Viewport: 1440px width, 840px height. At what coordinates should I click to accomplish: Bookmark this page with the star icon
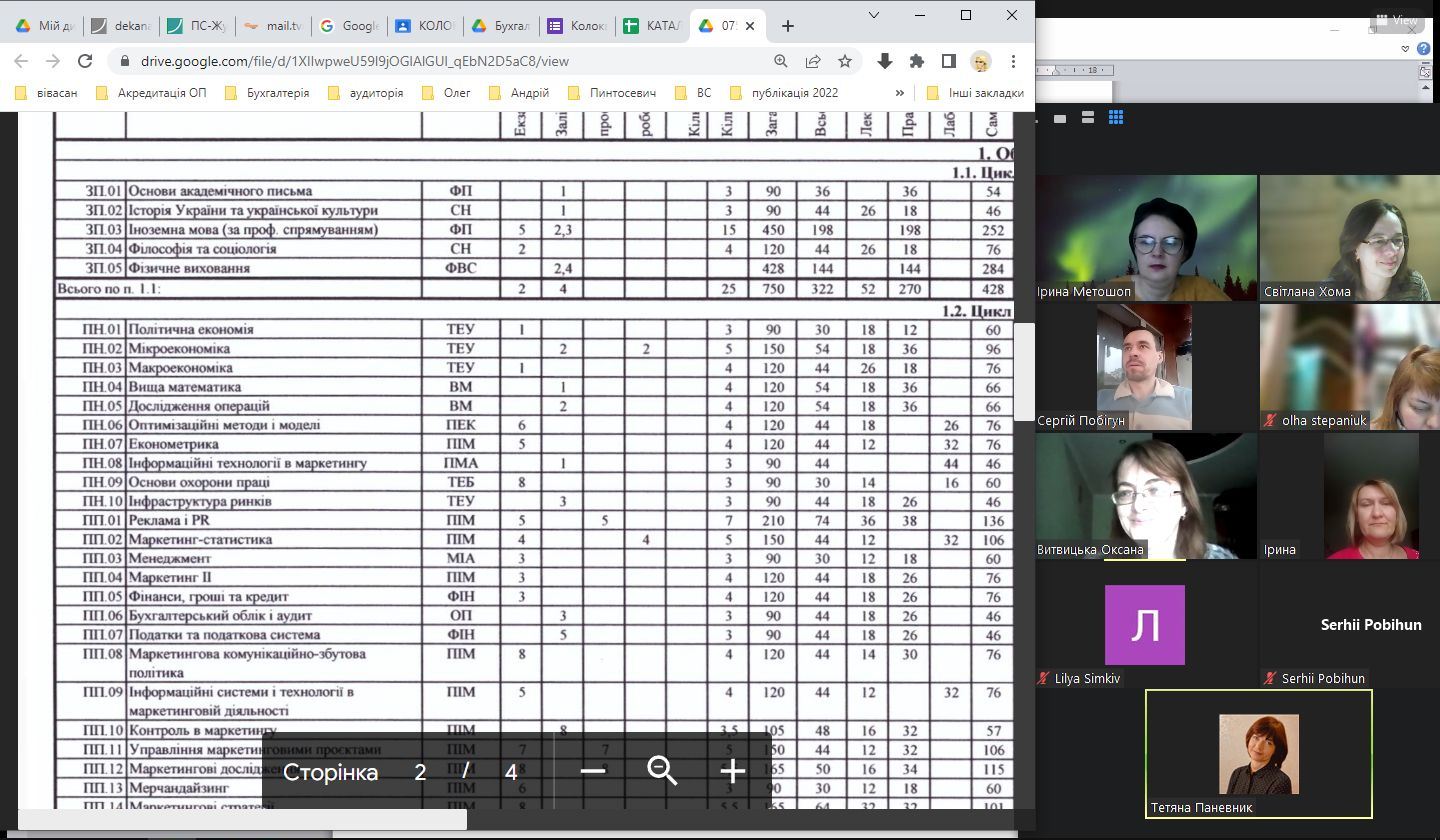click(845, 61)
